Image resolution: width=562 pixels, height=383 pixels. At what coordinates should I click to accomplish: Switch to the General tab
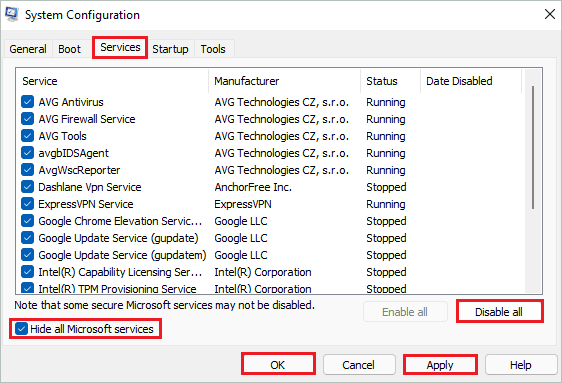click(28, 49)
